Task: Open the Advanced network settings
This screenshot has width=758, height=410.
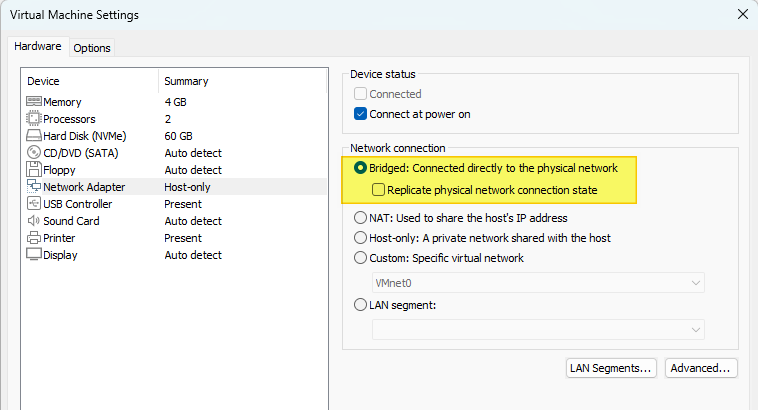Action: point(701,368)
